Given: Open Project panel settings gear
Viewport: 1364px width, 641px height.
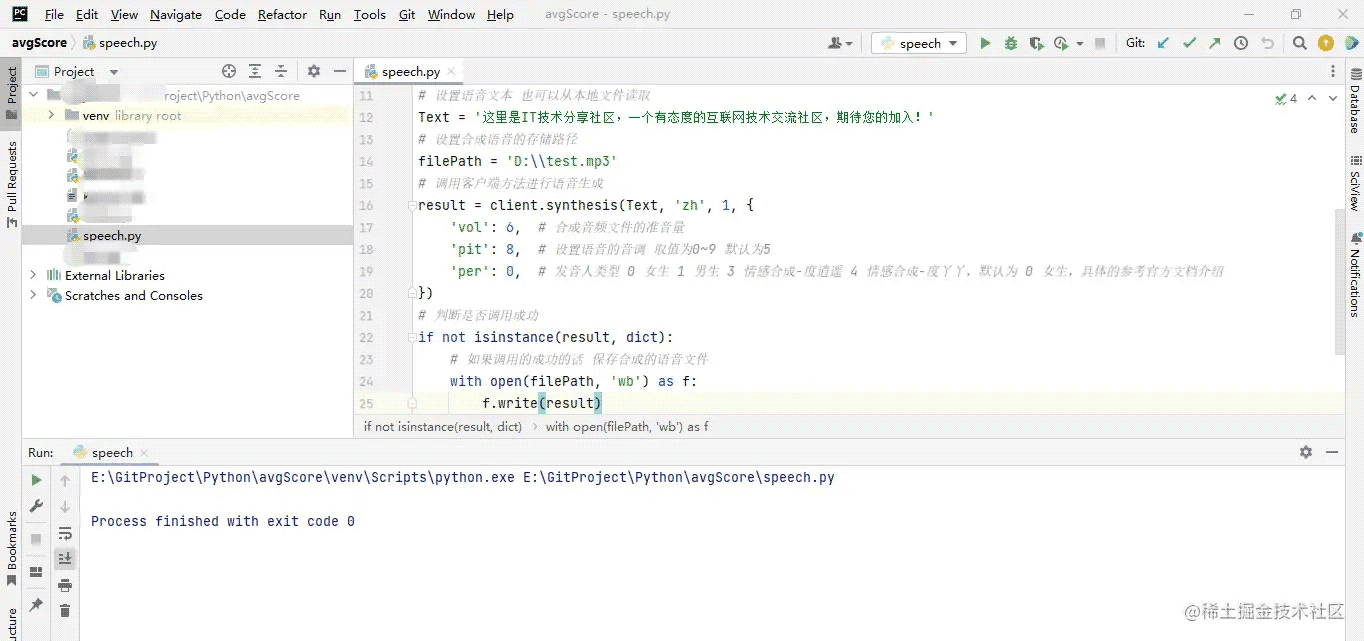Looking at the screenshot, I should tap(313, 71).
